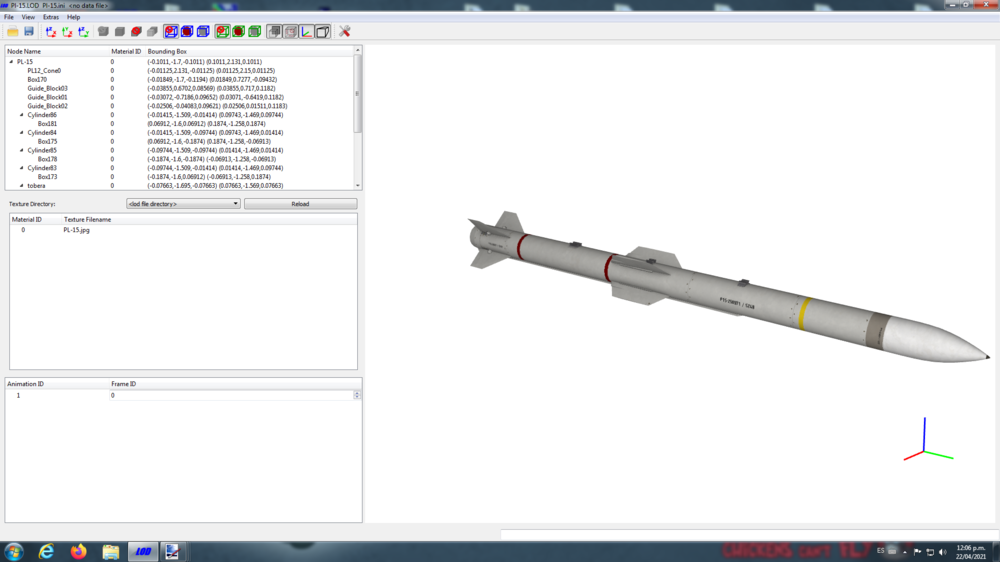The image size is (1000, 562).
Task: Collapse the Cylinder83 node
Action: [21, 168]
